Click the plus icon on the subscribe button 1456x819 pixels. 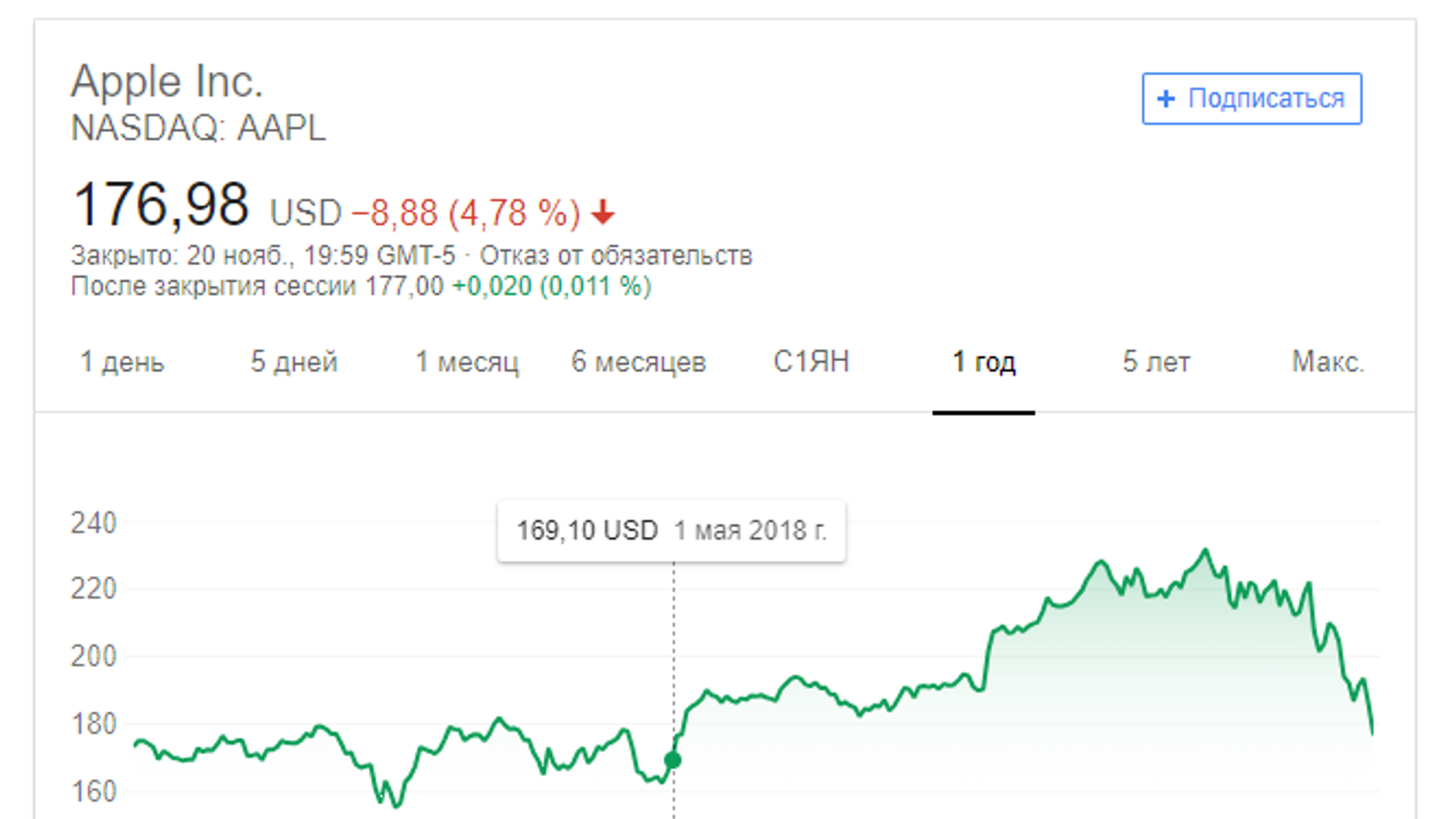coord(1166,98)
